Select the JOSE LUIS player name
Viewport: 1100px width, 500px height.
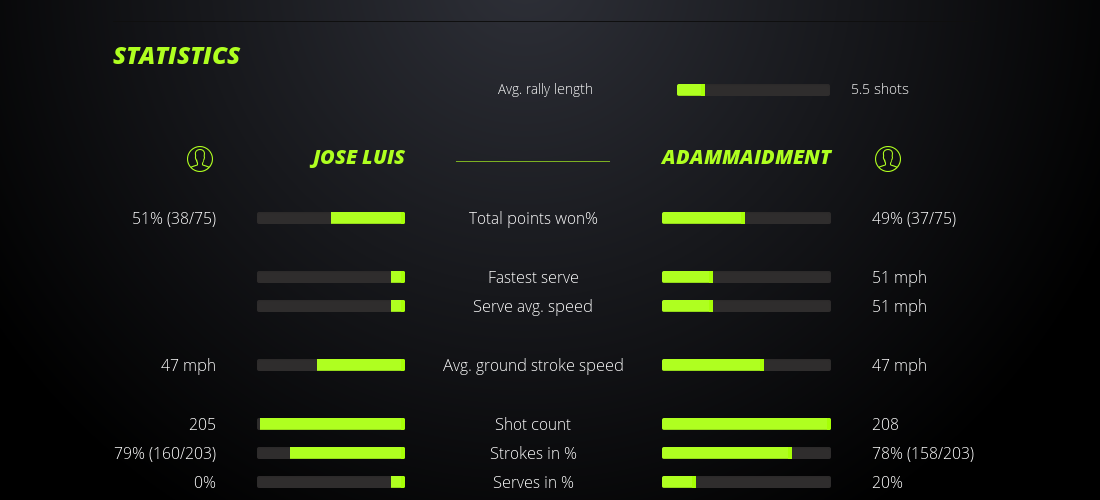(358, 157)
